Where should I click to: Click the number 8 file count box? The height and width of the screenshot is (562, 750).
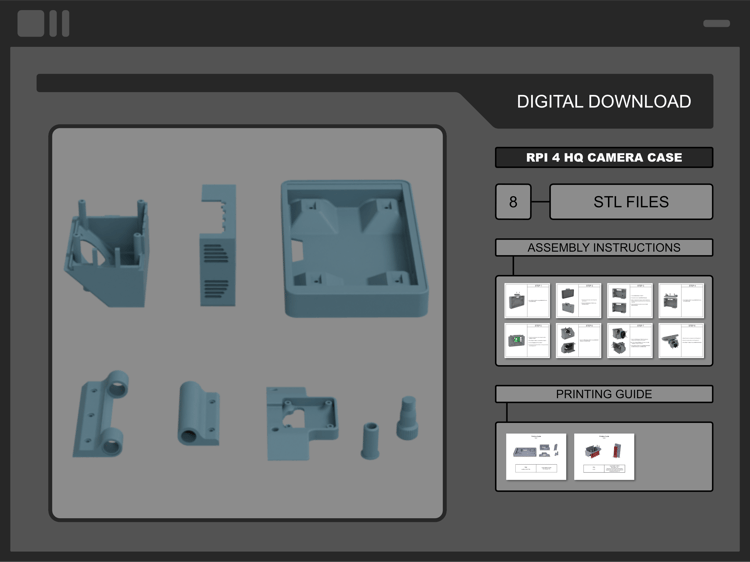tap(513, 202)
